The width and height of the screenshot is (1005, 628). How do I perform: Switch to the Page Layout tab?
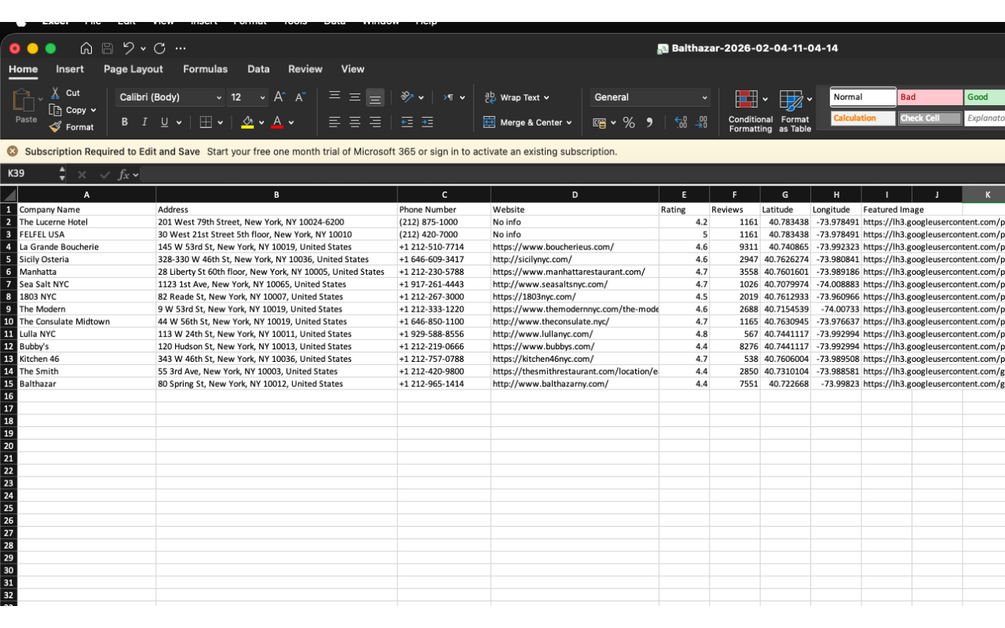point(133,69)
